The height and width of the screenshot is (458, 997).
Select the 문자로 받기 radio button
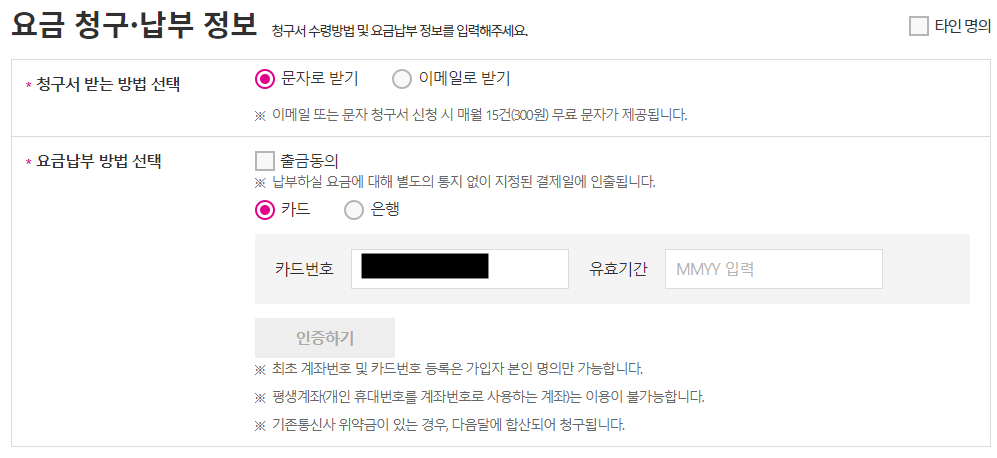click(265, 80)
